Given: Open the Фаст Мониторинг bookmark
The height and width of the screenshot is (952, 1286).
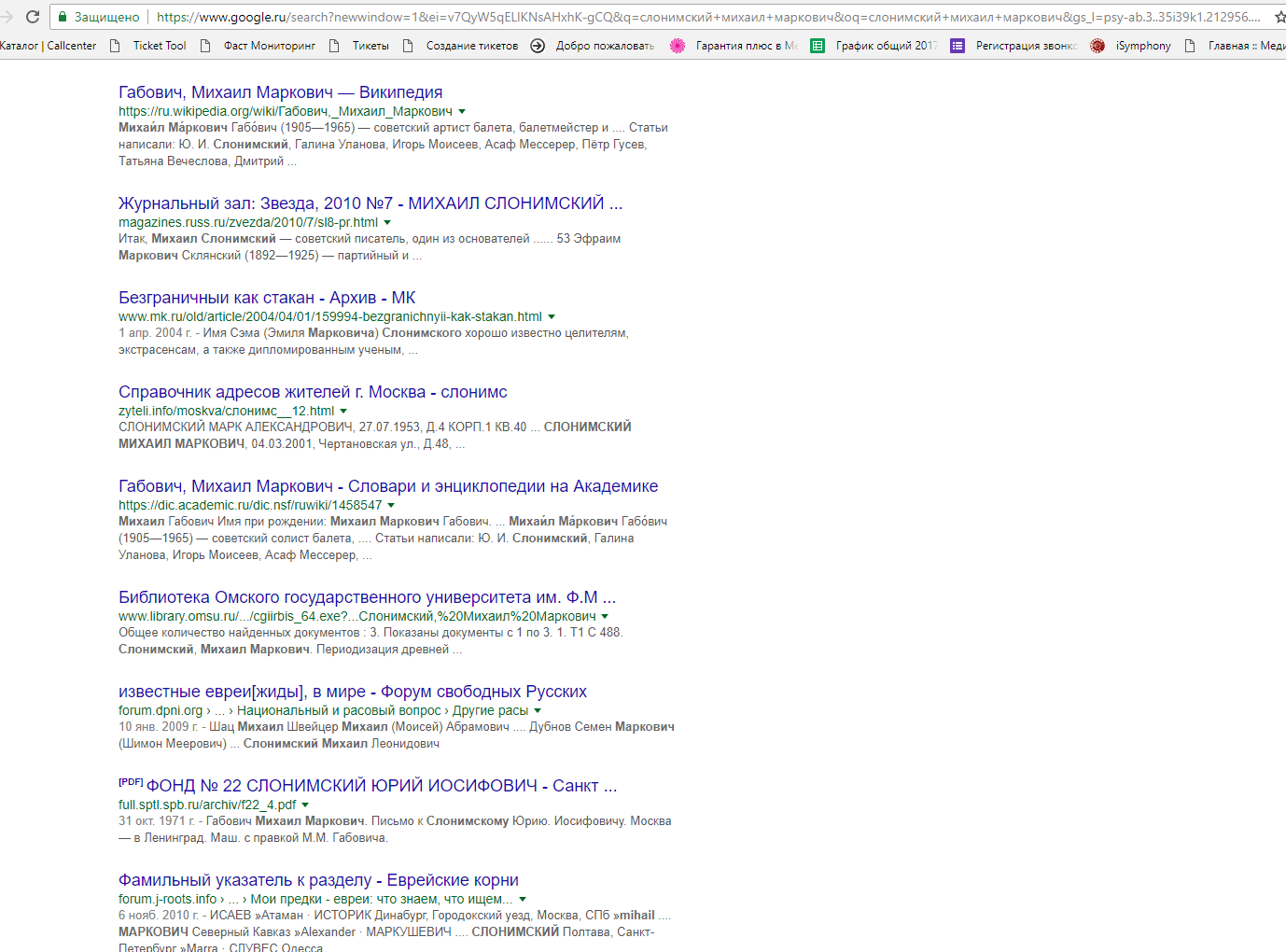Looking at the screenshot, I should click(x=258, y=46).
